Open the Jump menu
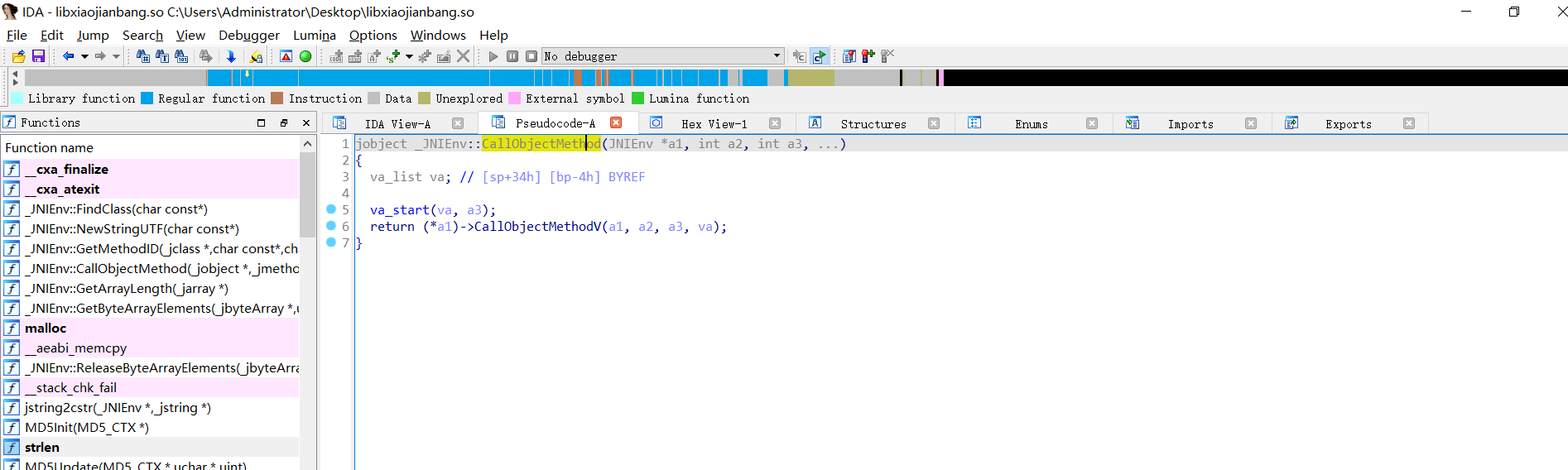Screen dimensions: 1568x470 [93, 35]
